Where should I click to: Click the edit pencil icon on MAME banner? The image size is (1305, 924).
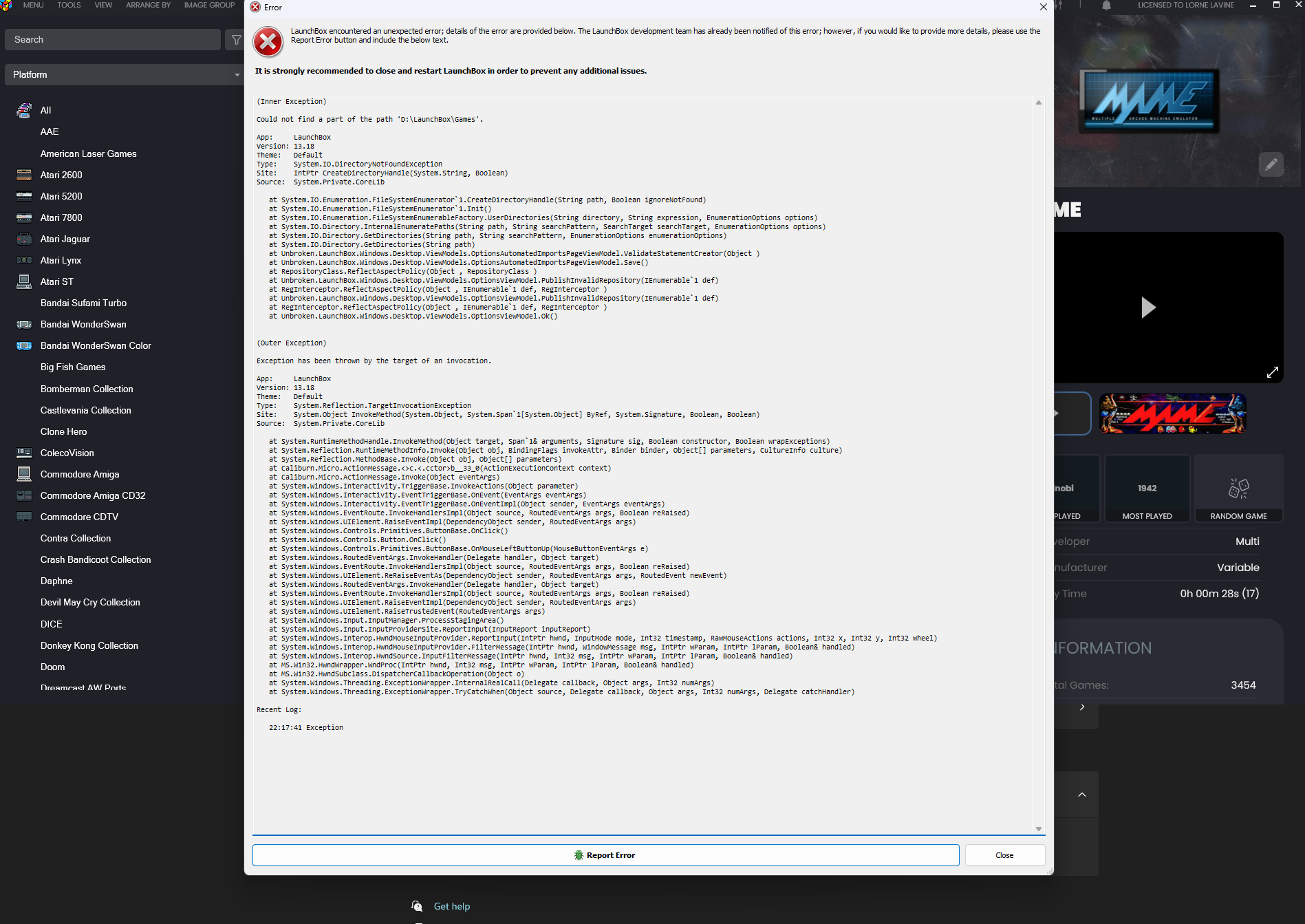point(1271,164)
